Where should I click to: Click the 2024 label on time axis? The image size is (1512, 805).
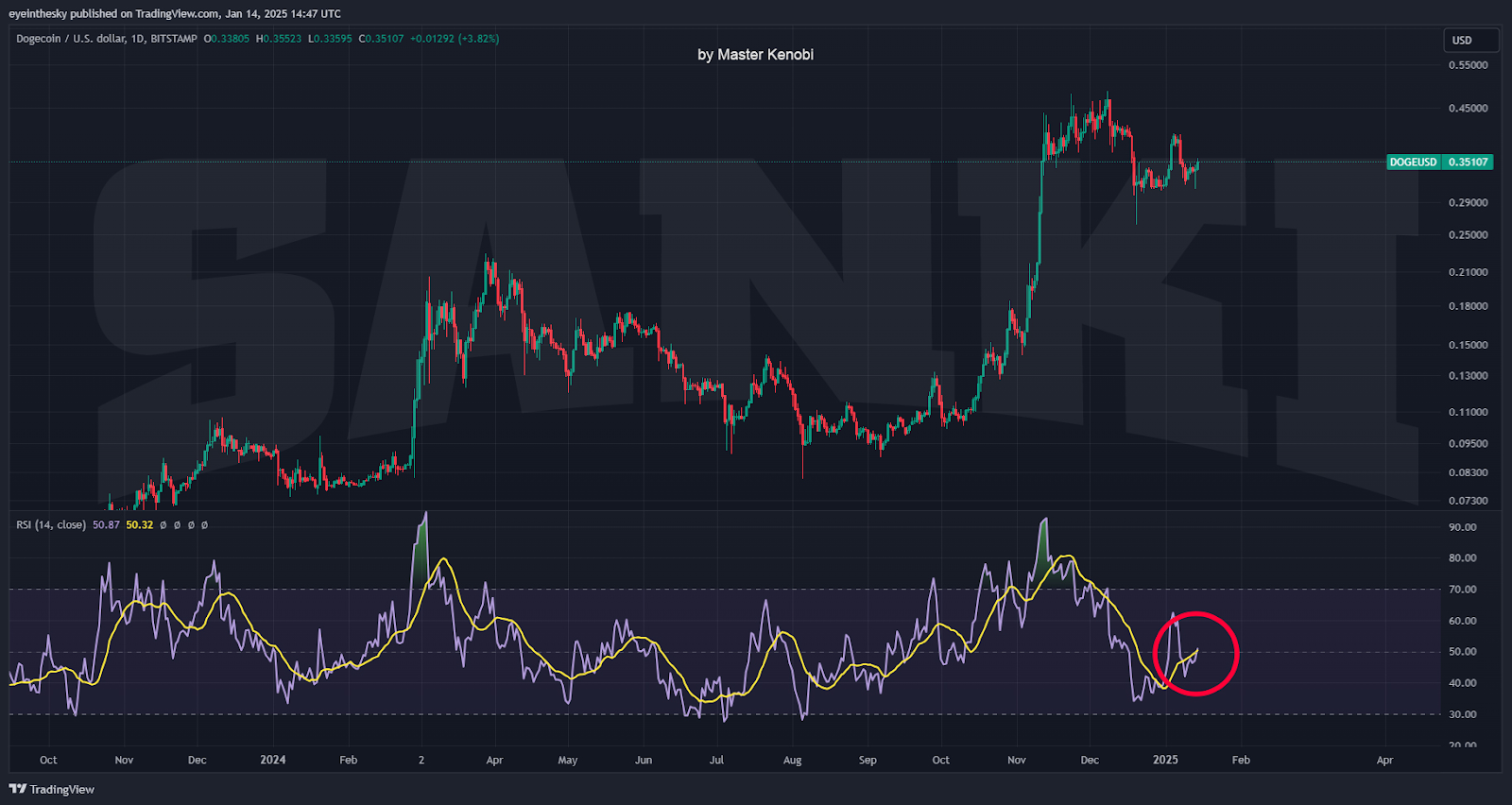point(272,760)
